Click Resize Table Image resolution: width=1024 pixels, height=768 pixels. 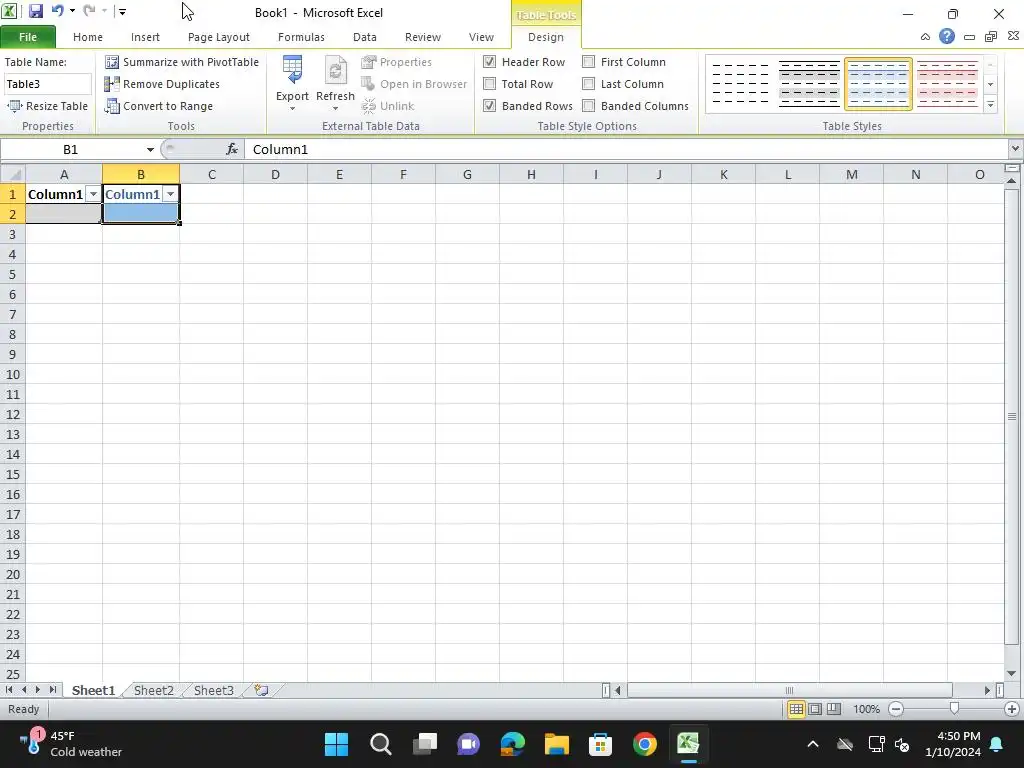(47, 106)
